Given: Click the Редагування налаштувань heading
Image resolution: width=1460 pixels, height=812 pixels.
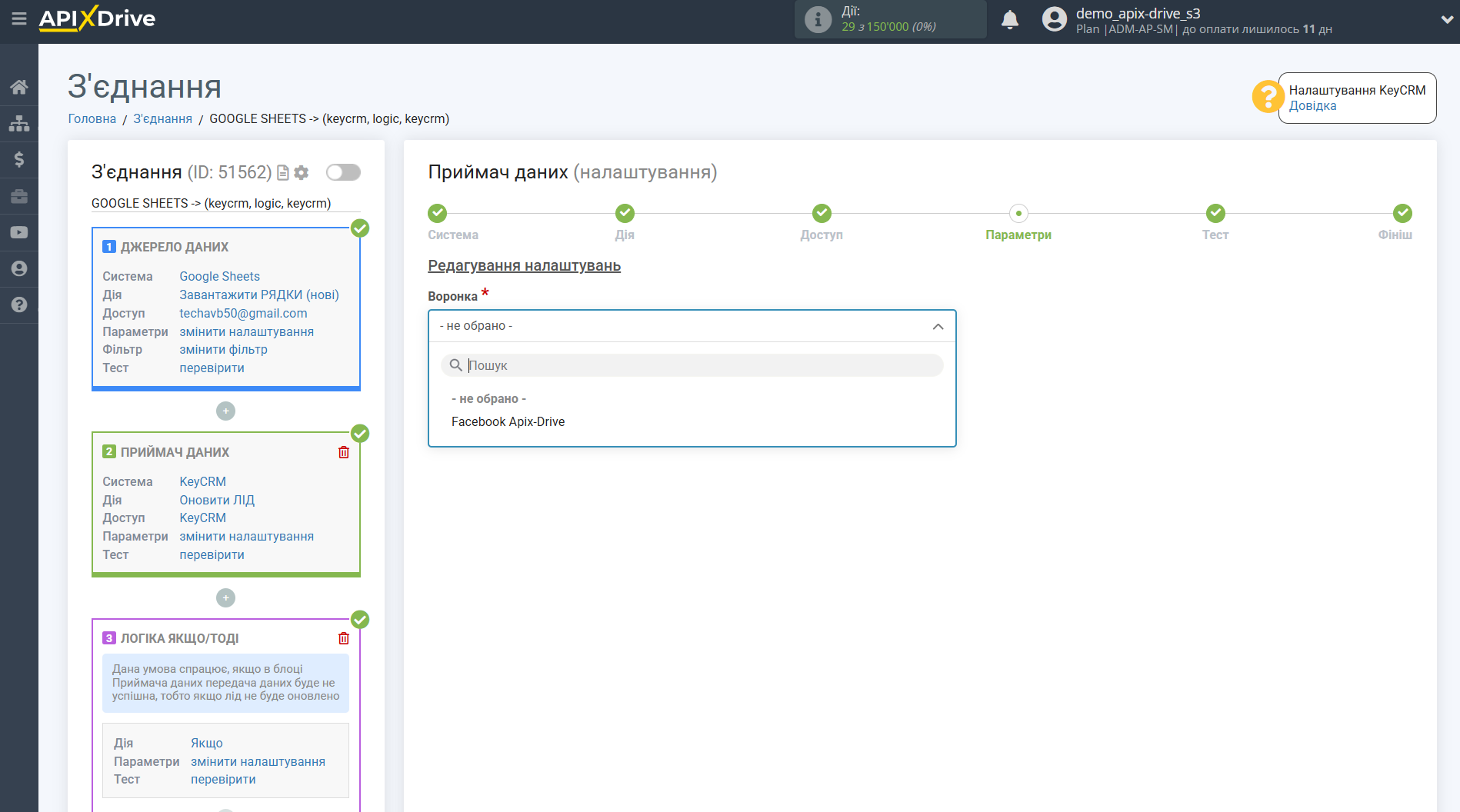Looking at the screenshot, I should tap(524, 265).
